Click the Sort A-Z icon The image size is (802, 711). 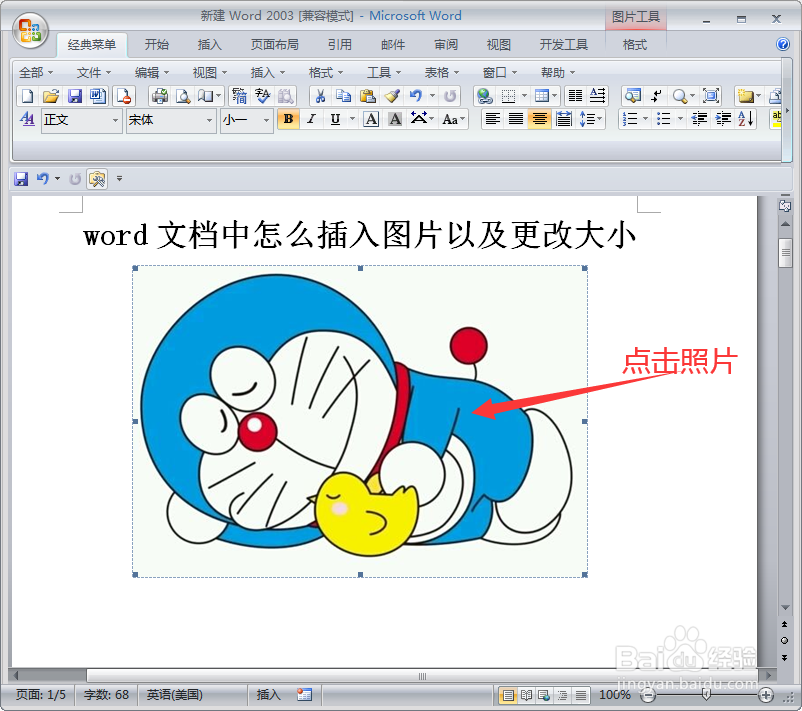pos(746,119)
